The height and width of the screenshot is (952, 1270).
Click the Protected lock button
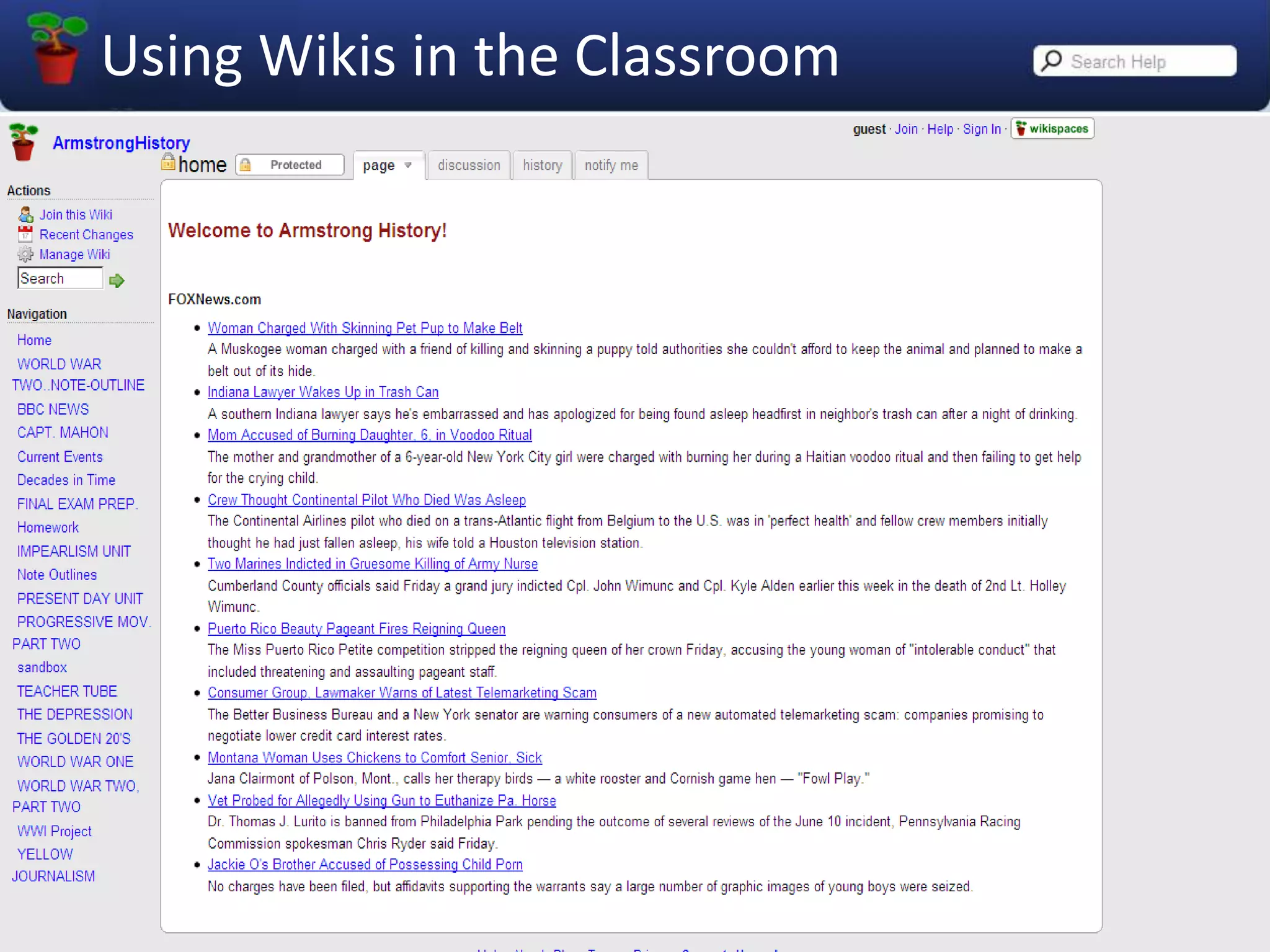pyautogui.click(x=290, y=165)
